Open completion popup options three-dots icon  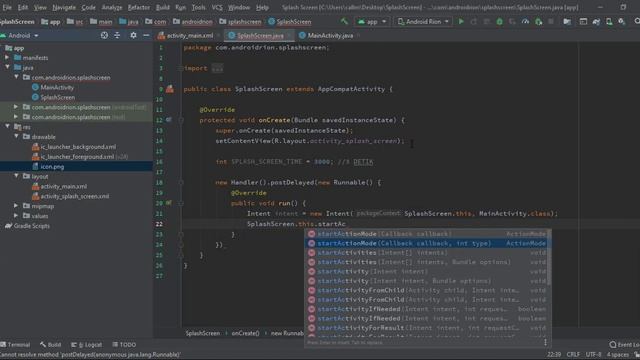tap(545, 342)
